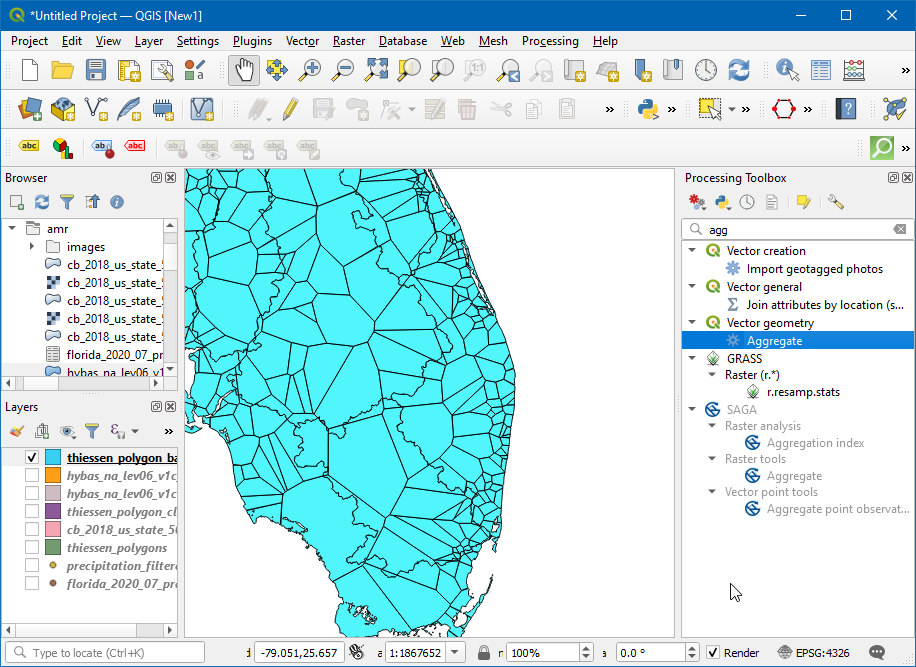The image size is (916, 667).
Task: Save the project with the floppy disk icon
Action: [x=95, y=70]
